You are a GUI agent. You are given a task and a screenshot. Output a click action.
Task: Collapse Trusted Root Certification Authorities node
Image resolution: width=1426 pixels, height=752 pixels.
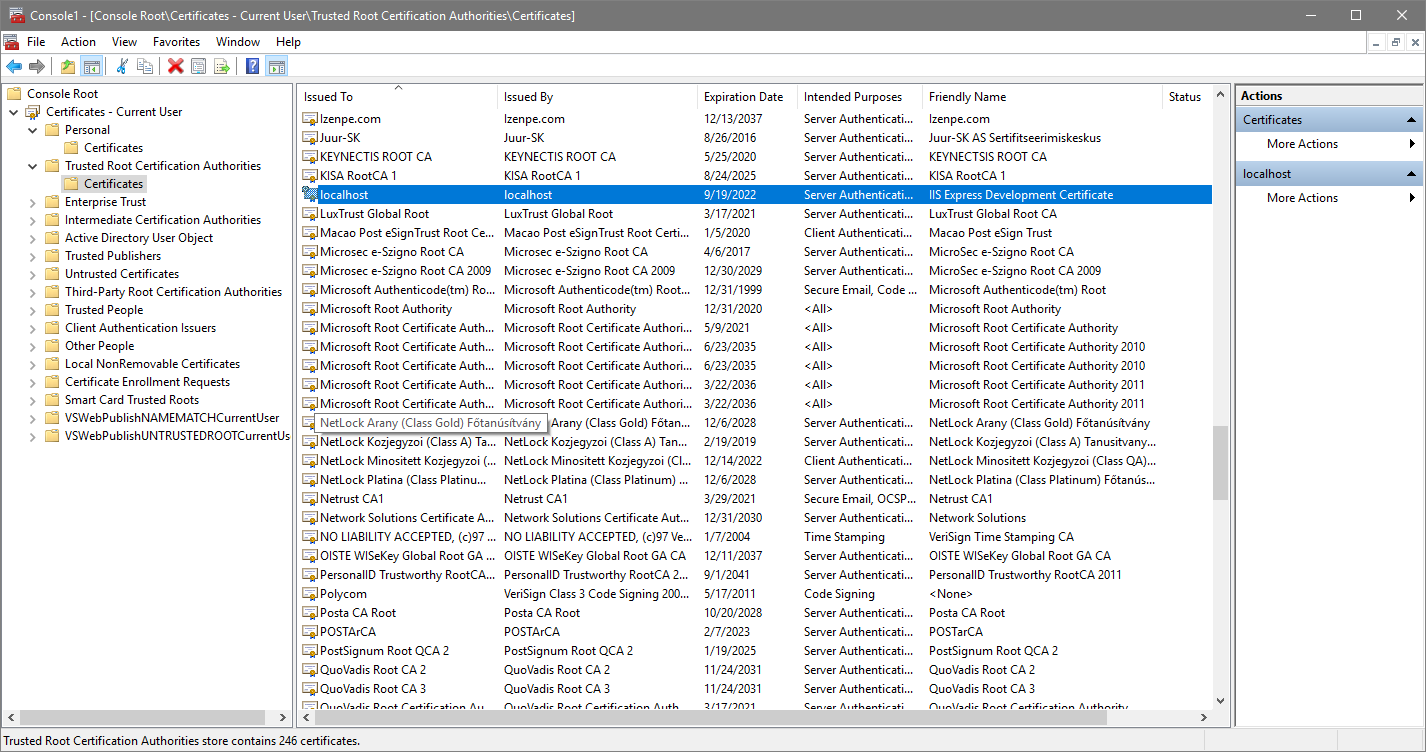tap(32, 166)
